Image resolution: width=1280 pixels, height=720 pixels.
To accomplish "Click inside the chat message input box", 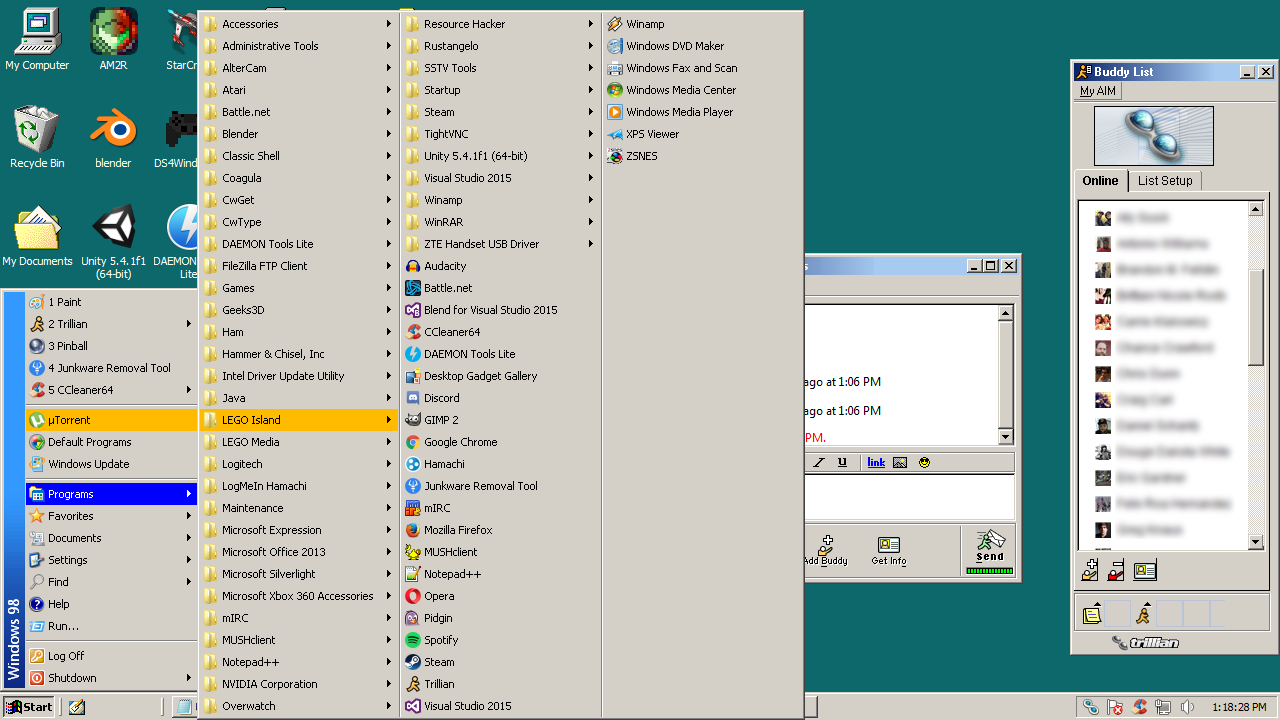I will pyautogui.click(x=910, y=497).
